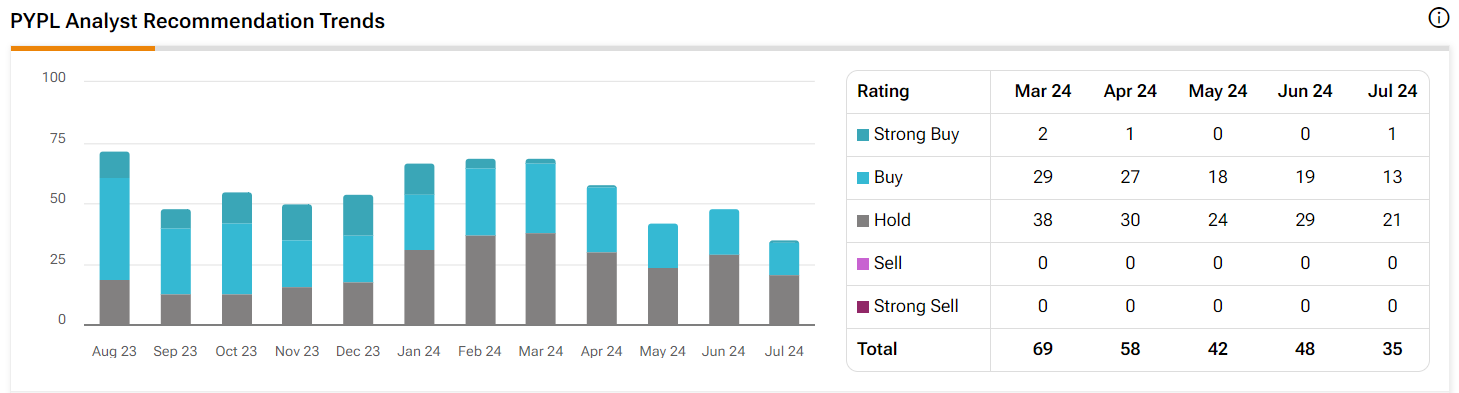Click the Strong Buy row label
Image resolution: width=1459 pixels, height=393 pixels.
pos(916,134)
